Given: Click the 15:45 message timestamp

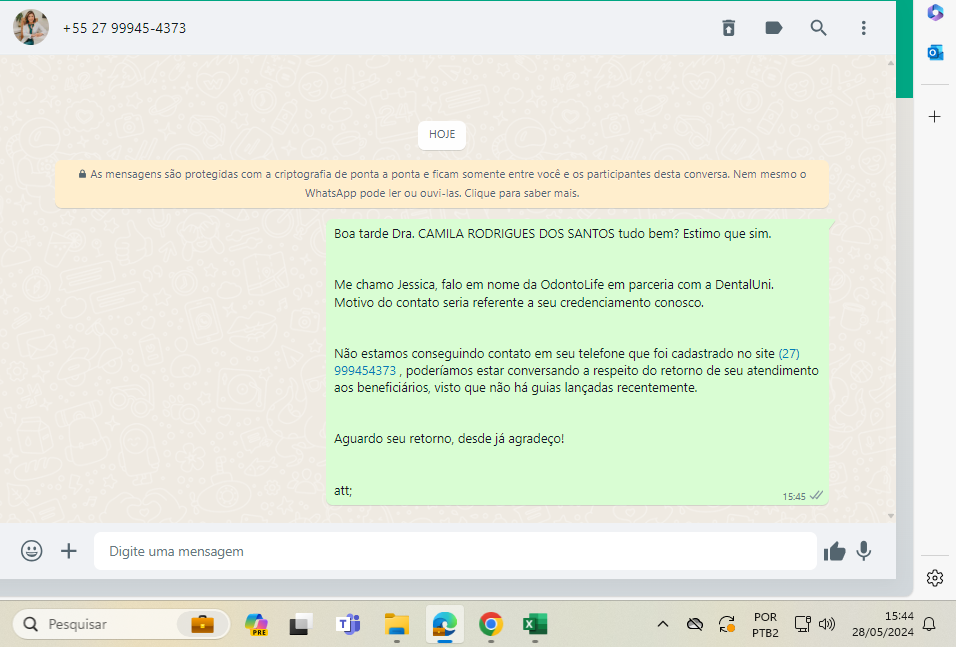Looking at the screenshot, I should [794, 496].
